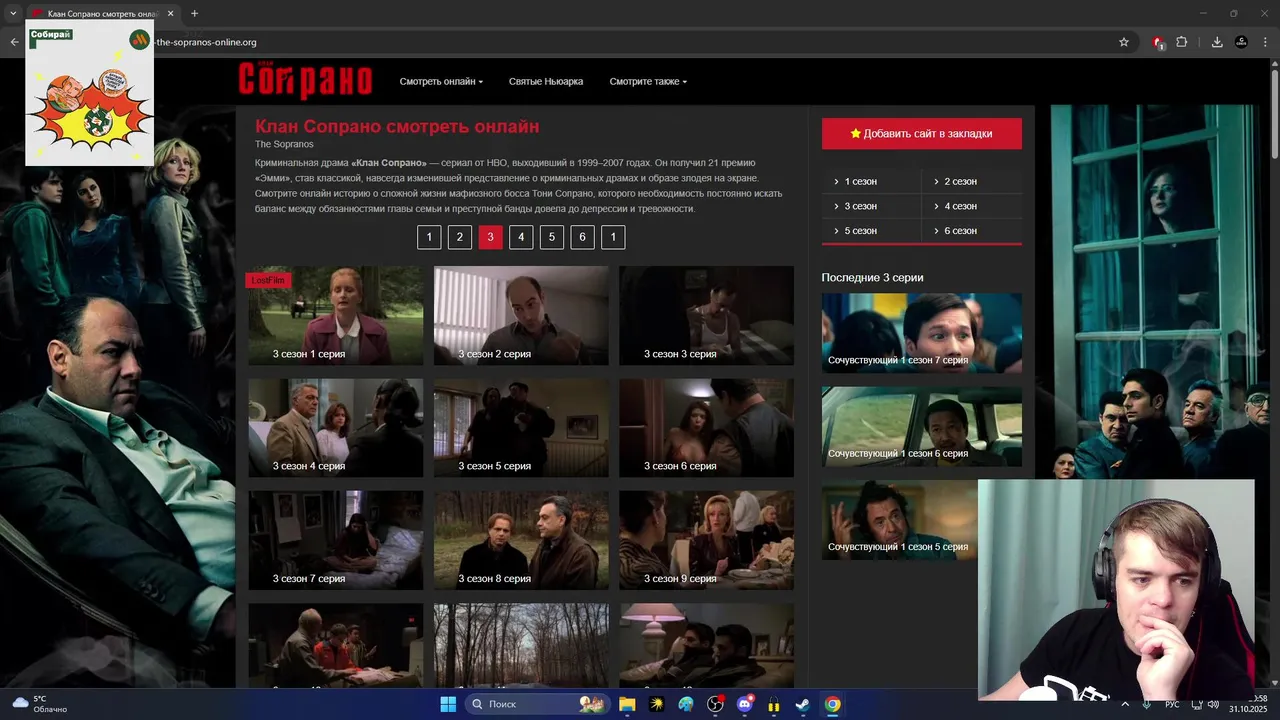Open the red ad-blocker extension icon
The height and width of the screenshot is (720, 1280).
(x=1158, y=42)
